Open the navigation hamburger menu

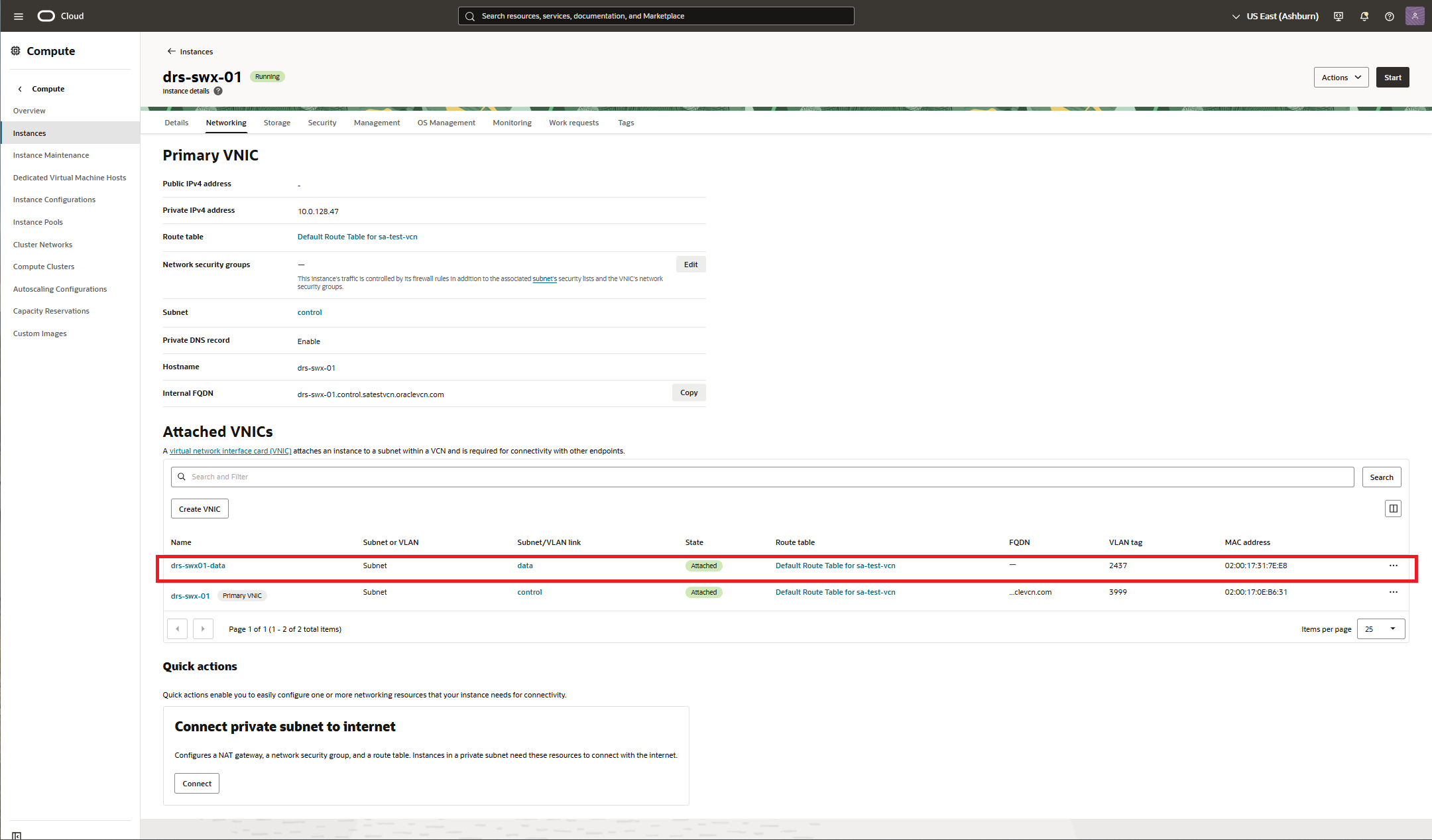coord(18,16)
